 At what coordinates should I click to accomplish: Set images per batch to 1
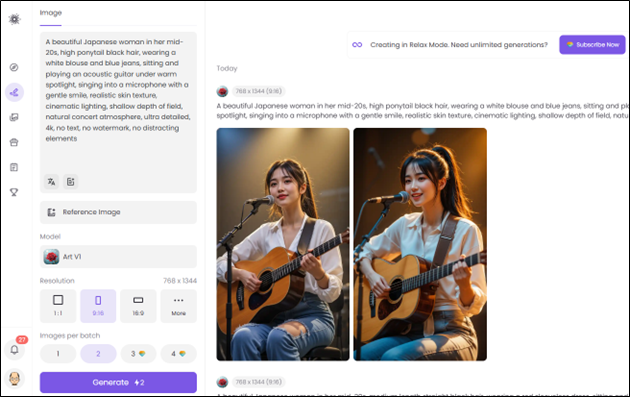click(58, 354)
